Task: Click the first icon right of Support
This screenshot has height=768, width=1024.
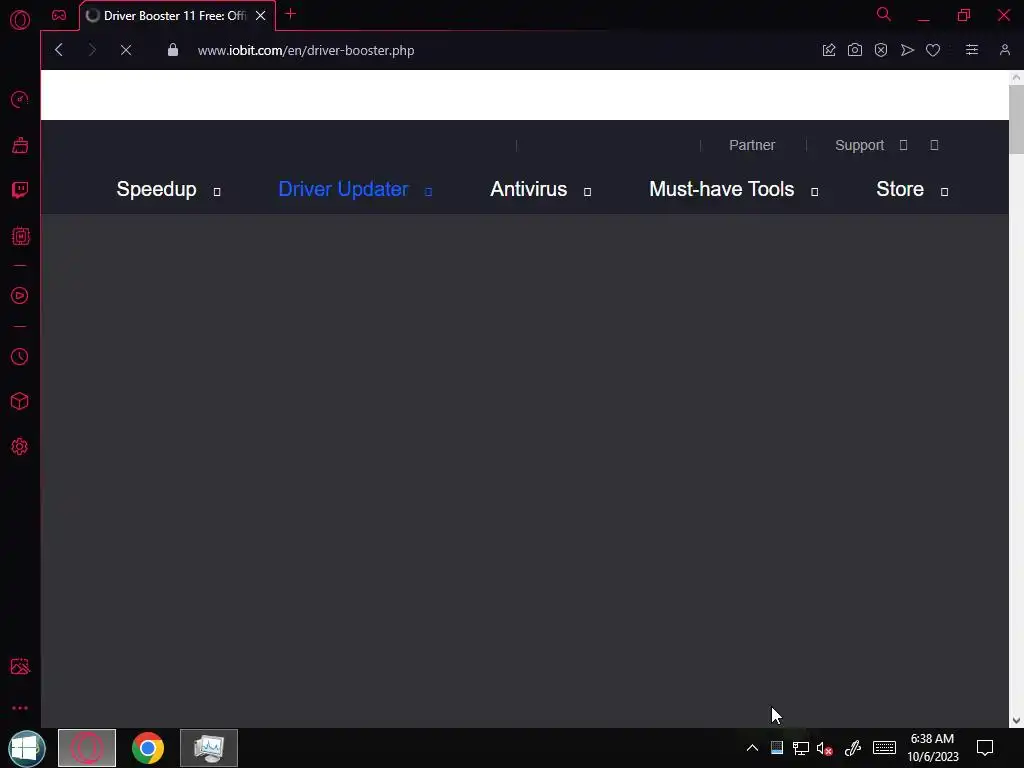Action: tap(903, 145)
